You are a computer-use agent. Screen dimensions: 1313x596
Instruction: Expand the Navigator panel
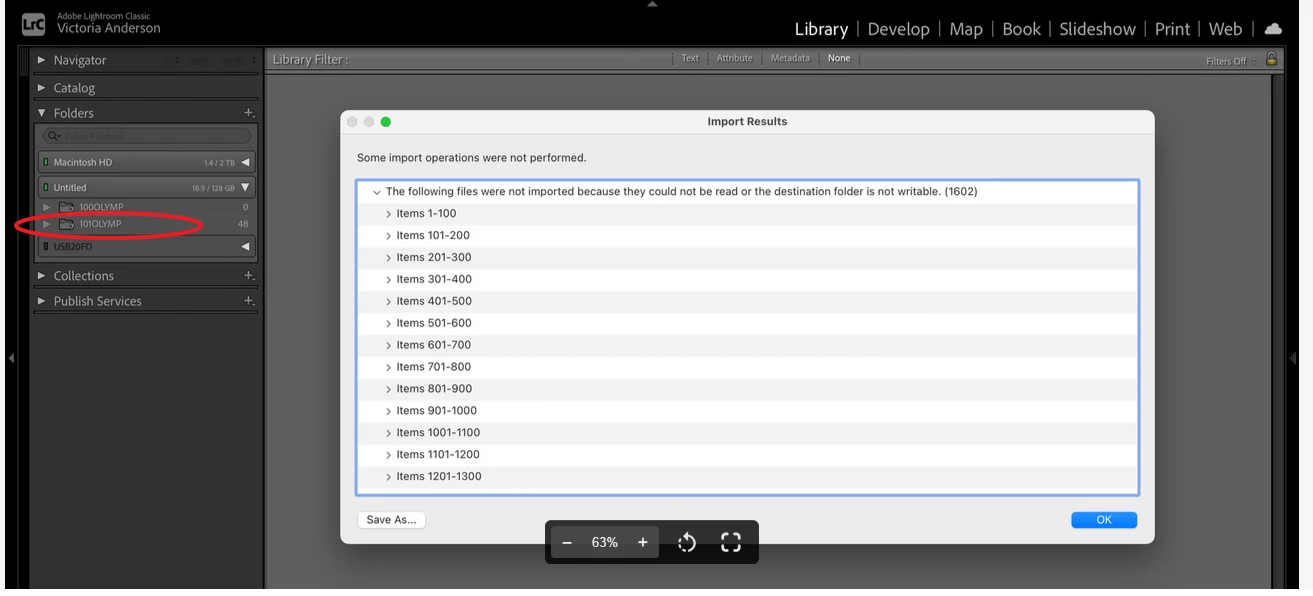(41, 60)
